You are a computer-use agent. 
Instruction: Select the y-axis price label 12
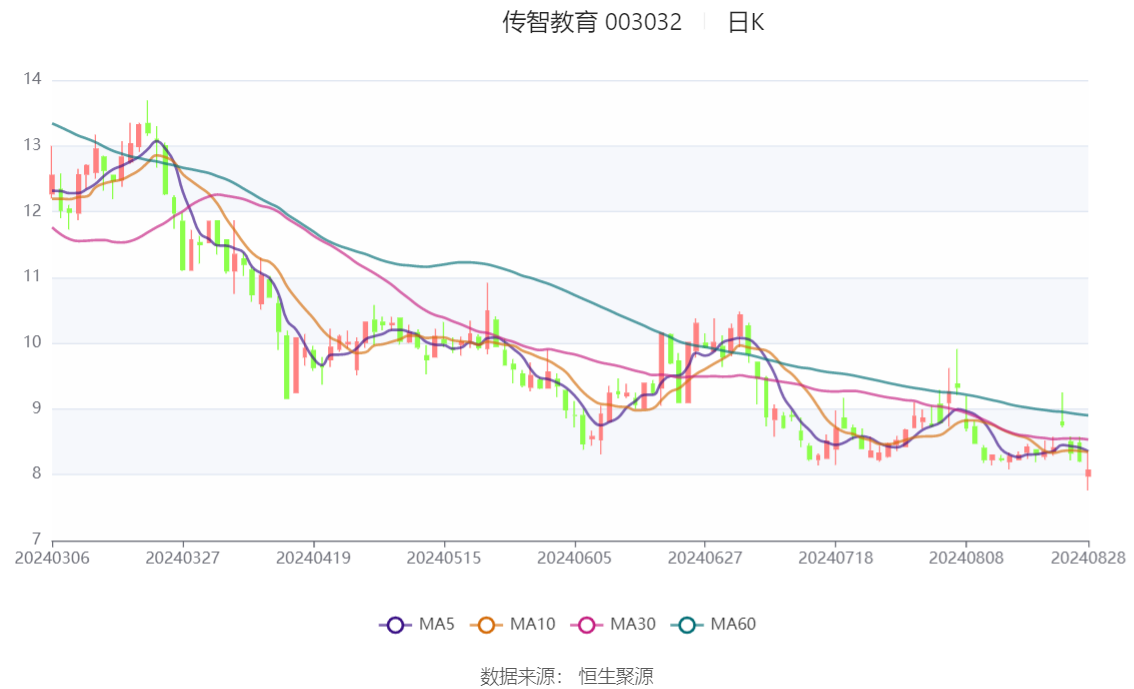pos(33,210)
